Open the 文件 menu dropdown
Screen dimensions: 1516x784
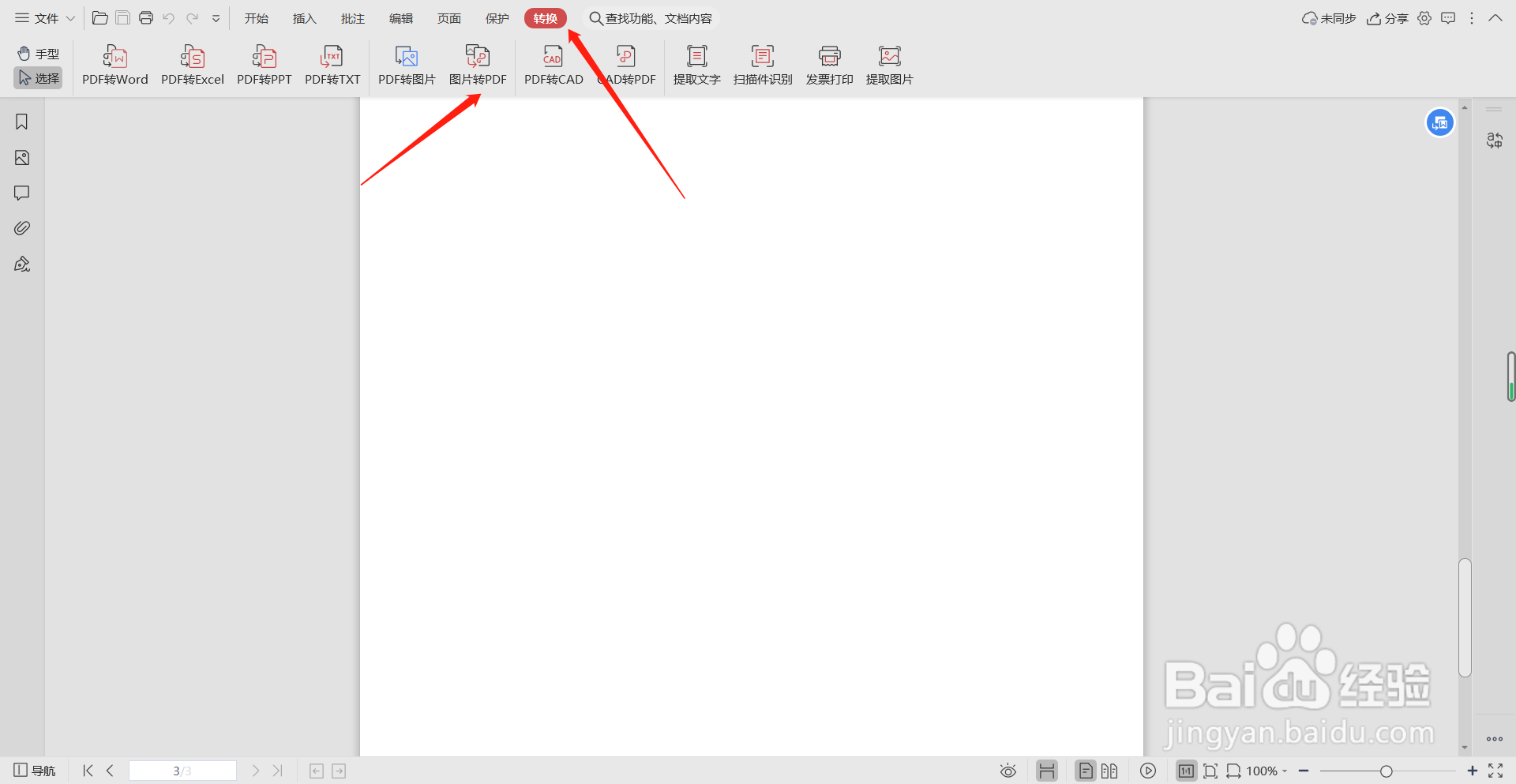tap(45, 18)
